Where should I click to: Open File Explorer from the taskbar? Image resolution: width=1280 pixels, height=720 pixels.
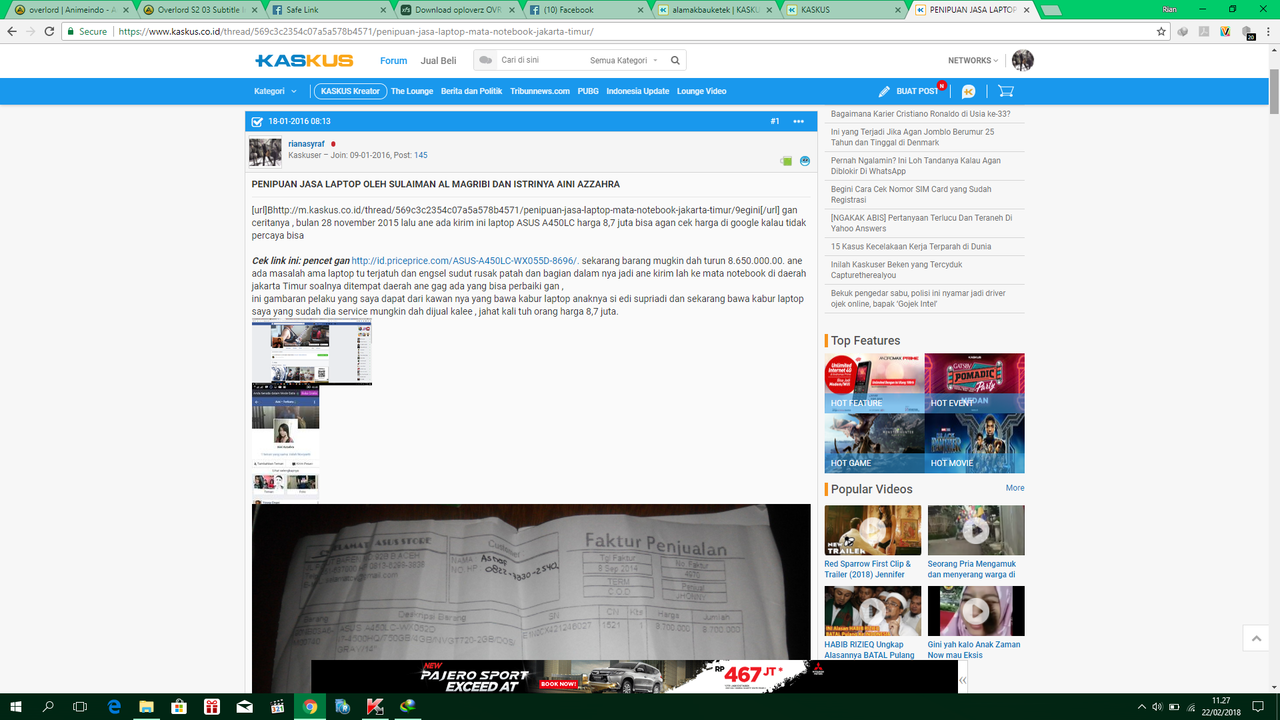point(147,706)
